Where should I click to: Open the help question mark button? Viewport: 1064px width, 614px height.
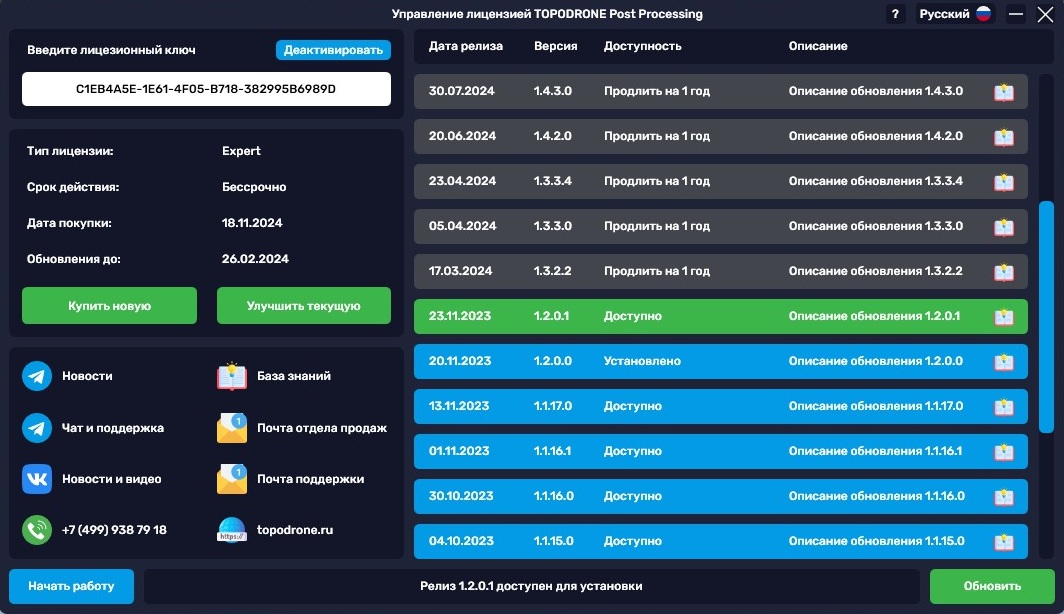pyautogui.click(x=895, y=14)
